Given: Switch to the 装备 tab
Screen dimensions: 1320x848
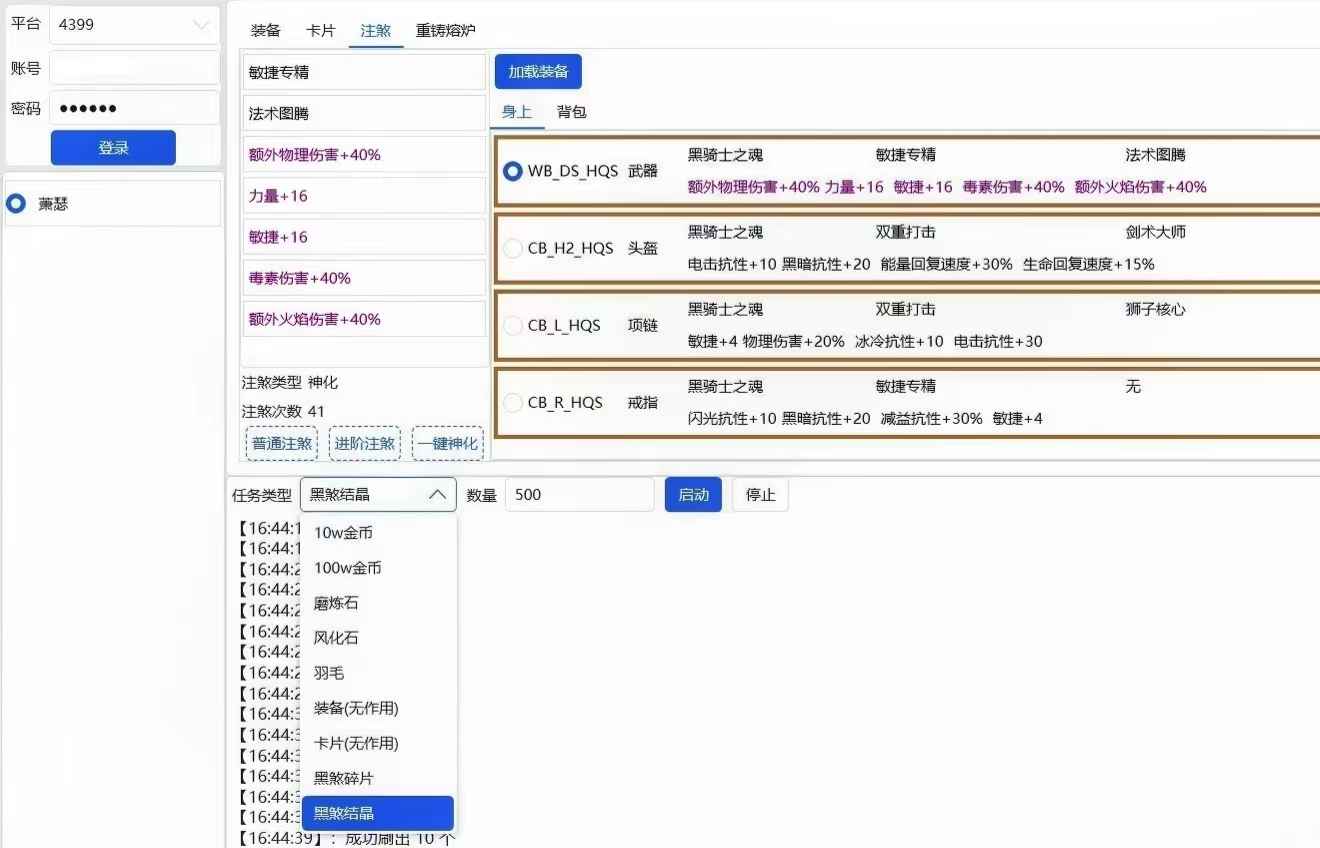Looking at the screenshot, I should coord(264,31).
